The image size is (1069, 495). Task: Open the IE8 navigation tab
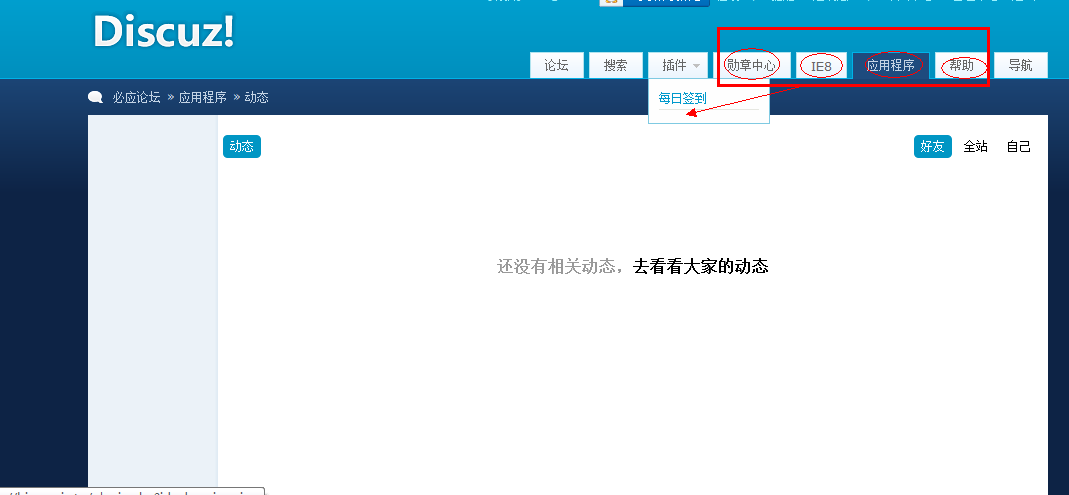click(x=822, y=66)
